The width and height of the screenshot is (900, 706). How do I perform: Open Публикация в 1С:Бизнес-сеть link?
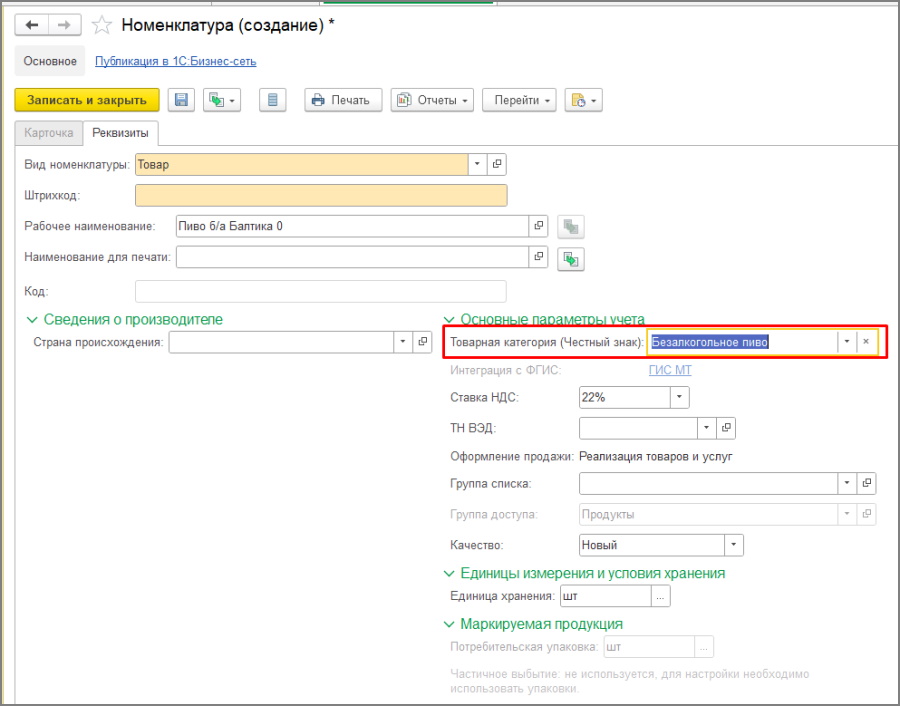pos(176,61)
